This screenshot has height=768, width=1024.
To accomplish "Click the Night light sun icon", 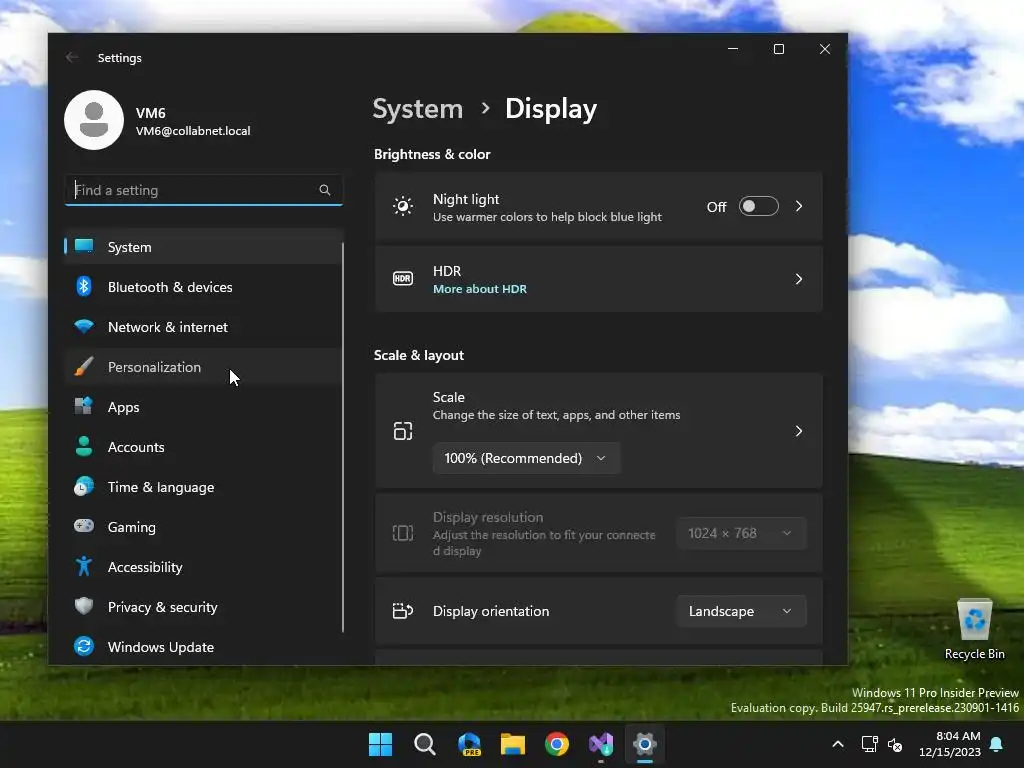I will pyautogui.click(x=403, y=206).
